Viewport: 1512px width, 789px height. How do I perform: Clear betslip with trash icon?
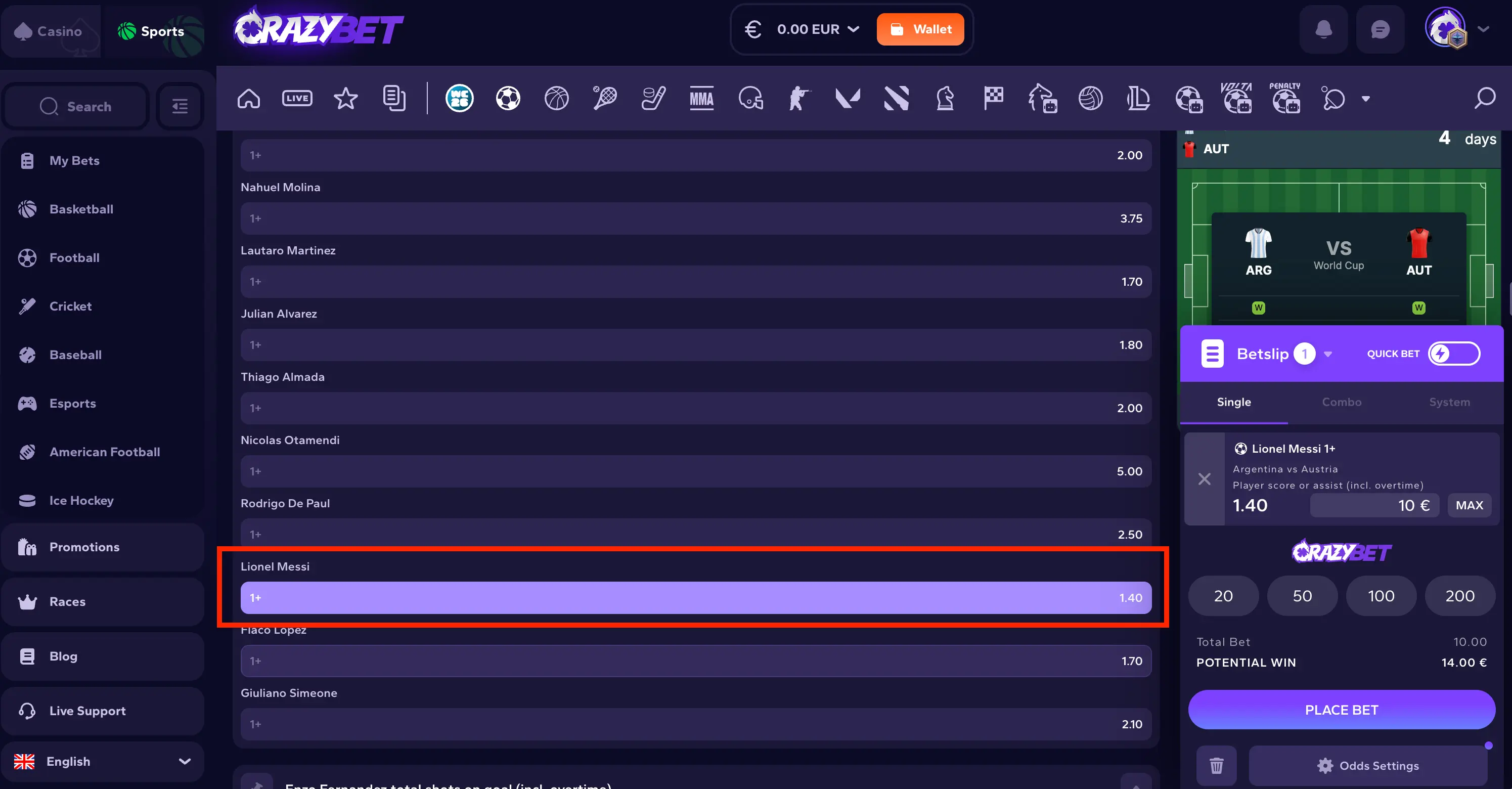click(x=1217, y=766)
